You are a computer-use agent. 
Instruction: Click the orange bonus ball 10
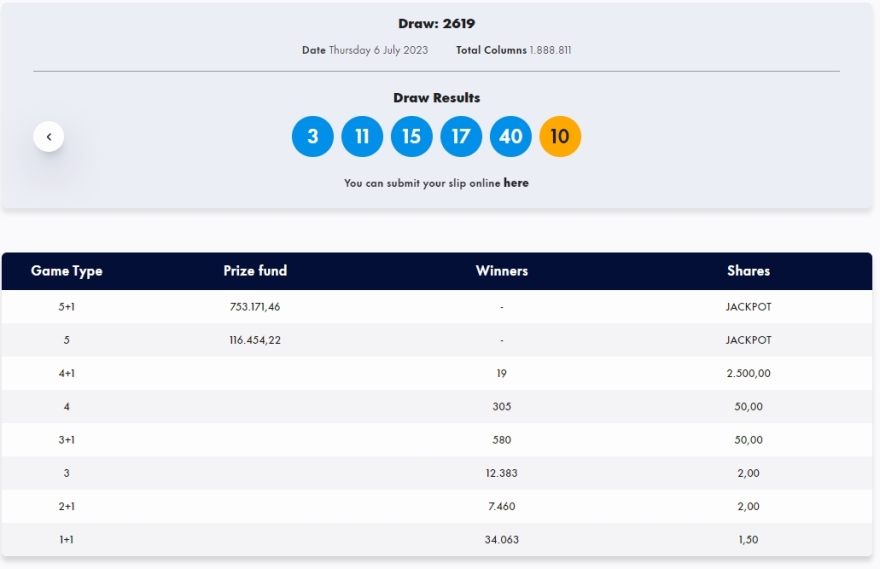560,137
